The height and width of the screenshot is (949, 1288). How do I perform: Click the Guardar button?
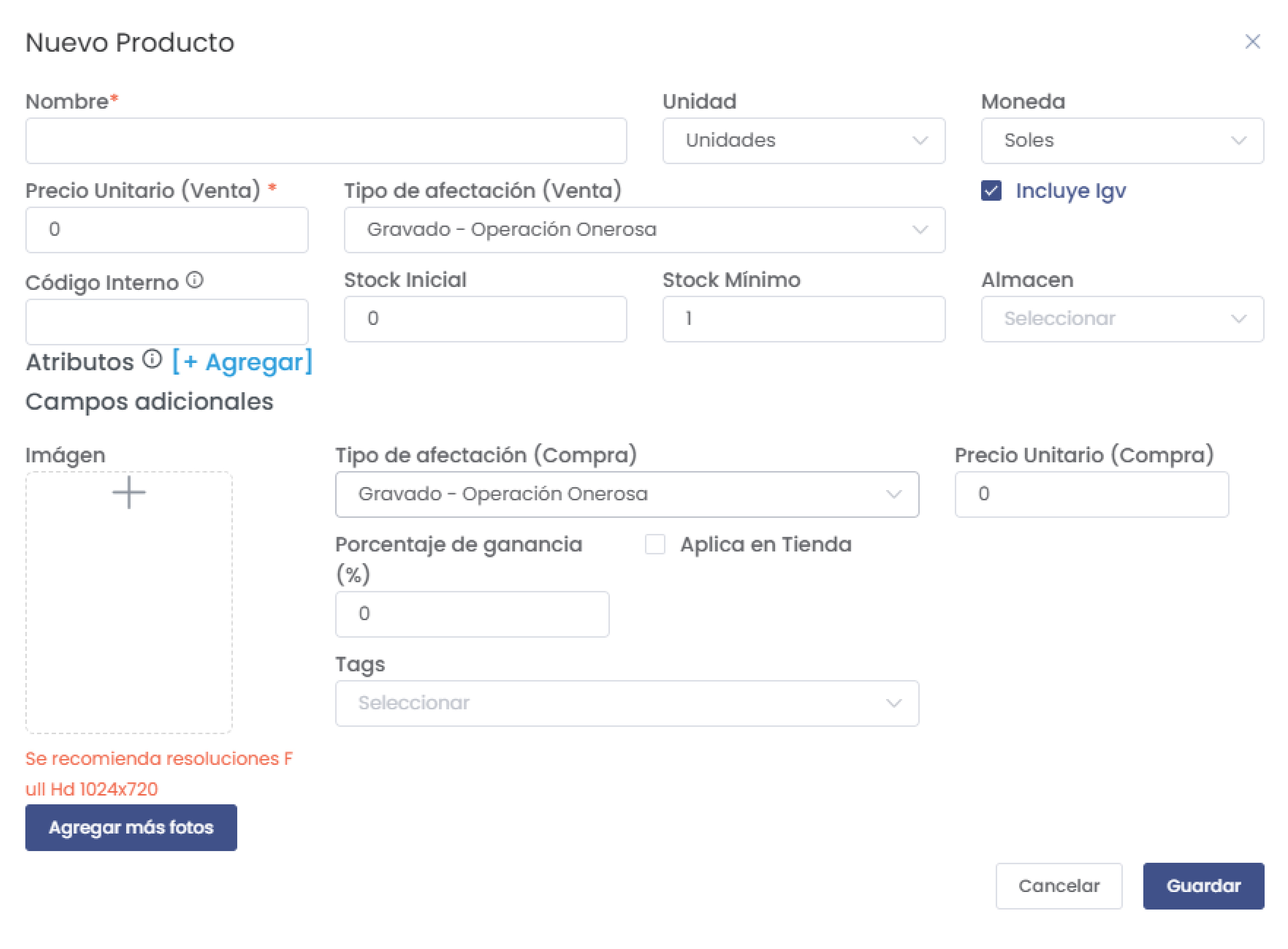pyautogui.click(x=1204, y=885)
